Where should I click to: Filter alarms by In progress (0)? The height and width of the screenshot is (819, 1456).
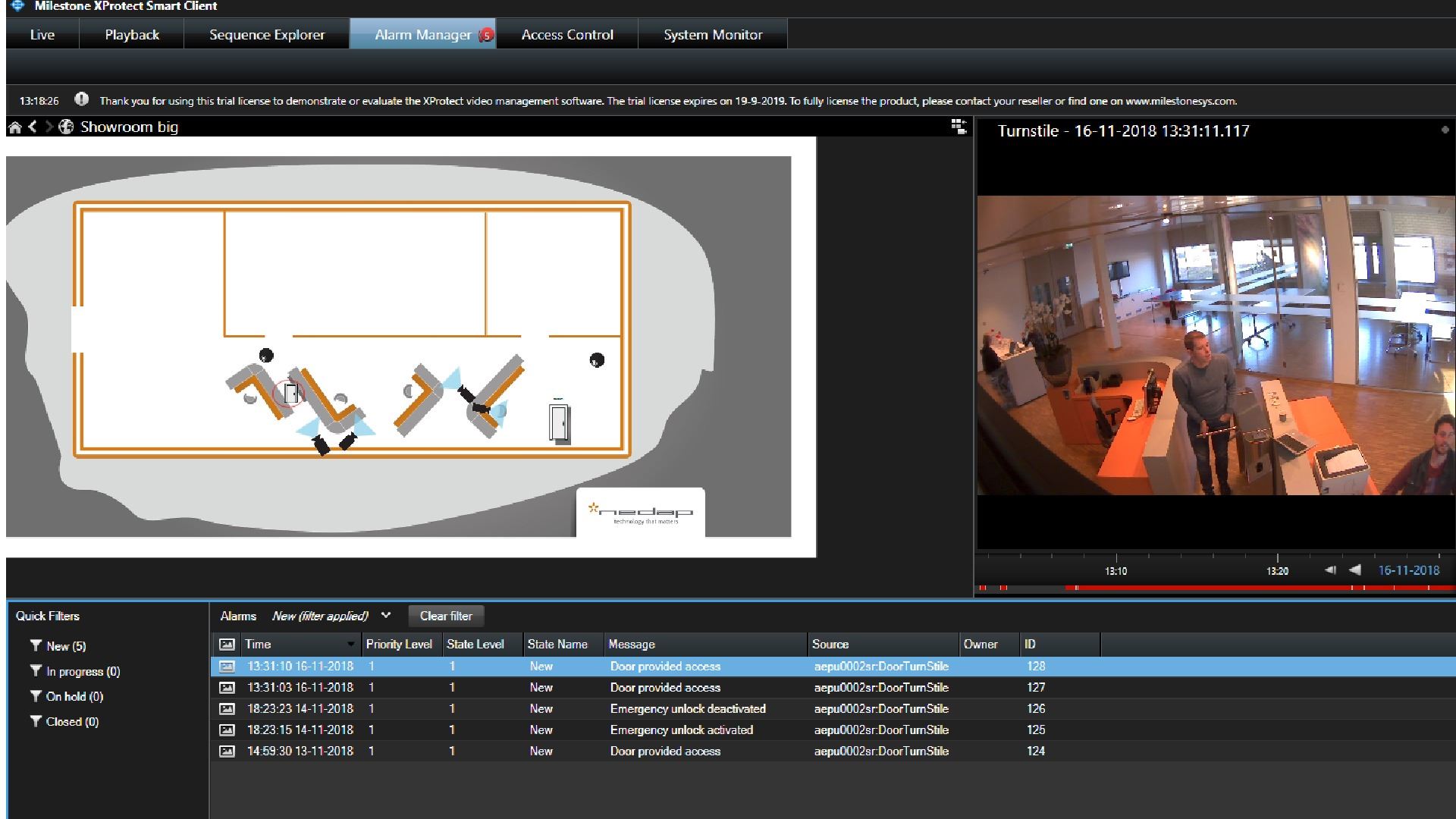75,671
